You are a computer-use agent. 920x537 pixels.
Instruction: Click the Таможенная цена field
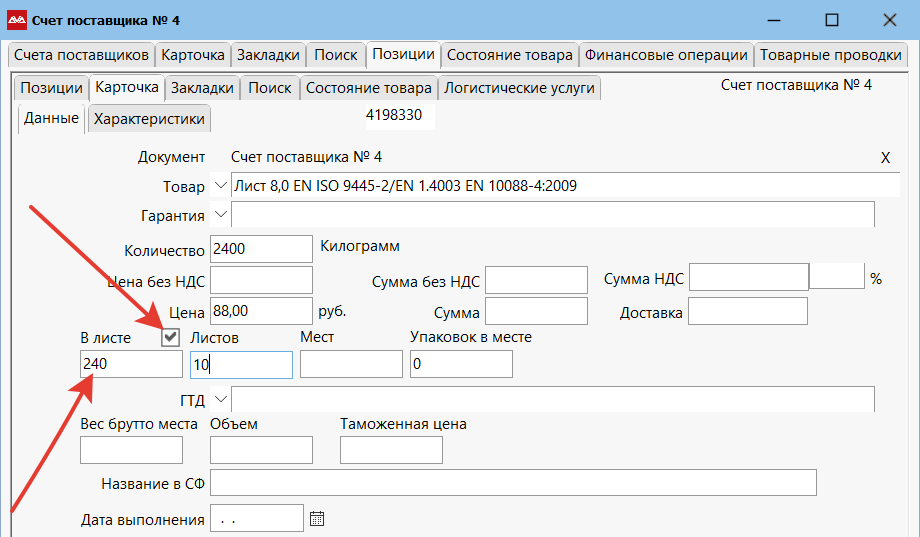(x=391, y=451)
